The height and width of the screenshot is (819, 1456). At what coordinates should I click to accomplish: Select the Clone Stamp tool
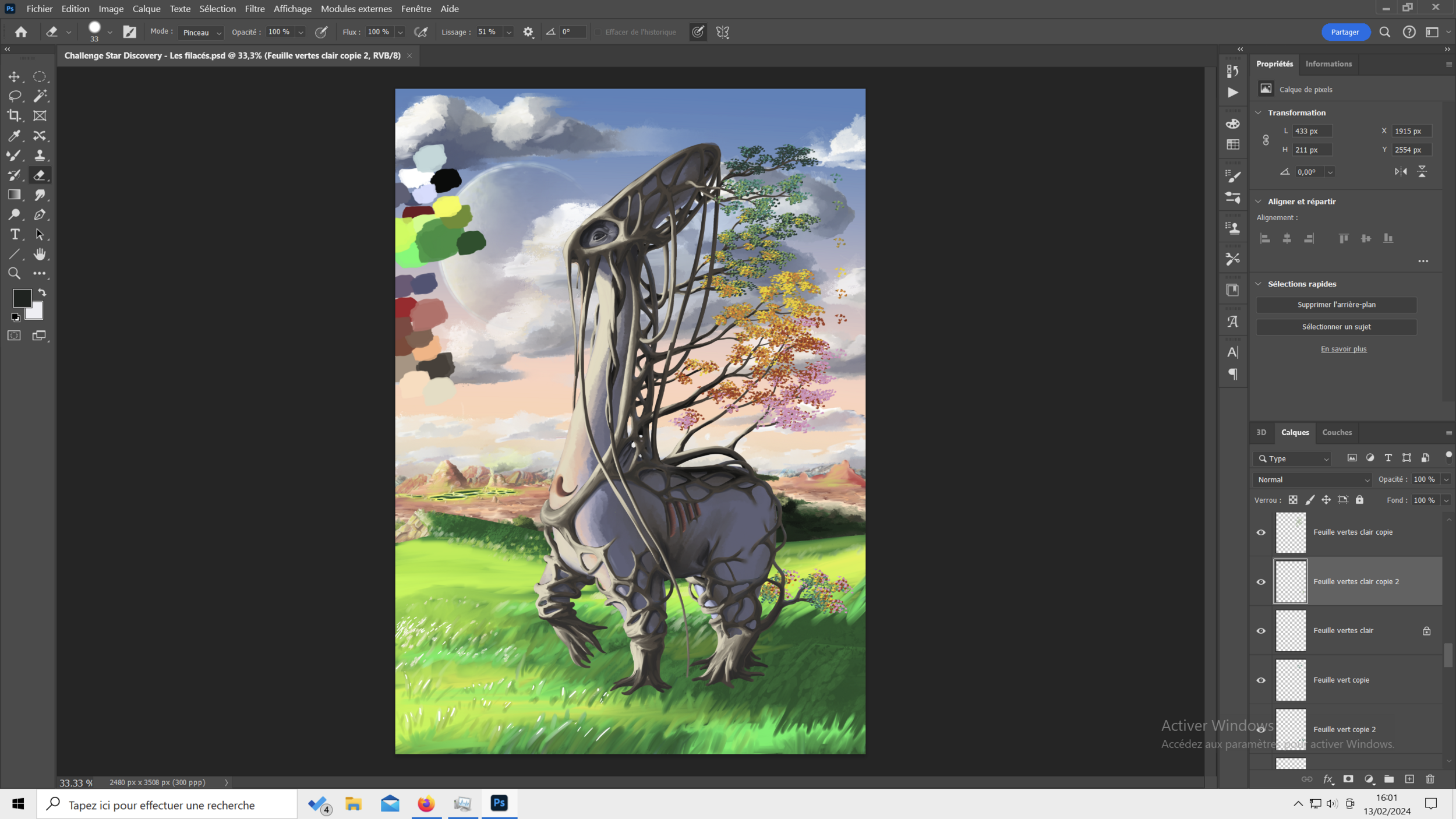point(40,156)
